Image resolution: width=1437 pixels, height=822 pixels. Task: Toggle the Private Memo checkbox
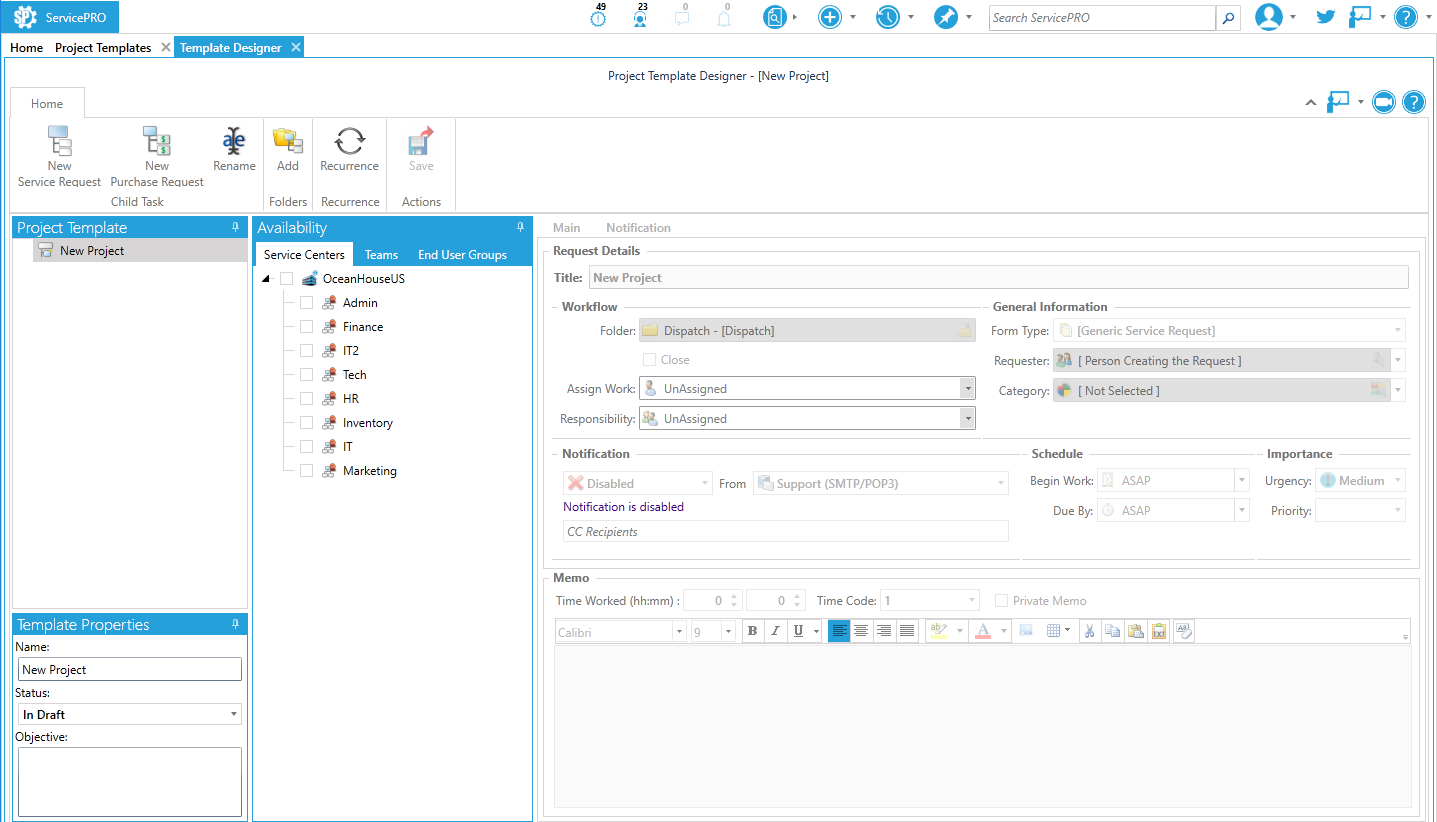point(1002,601)
